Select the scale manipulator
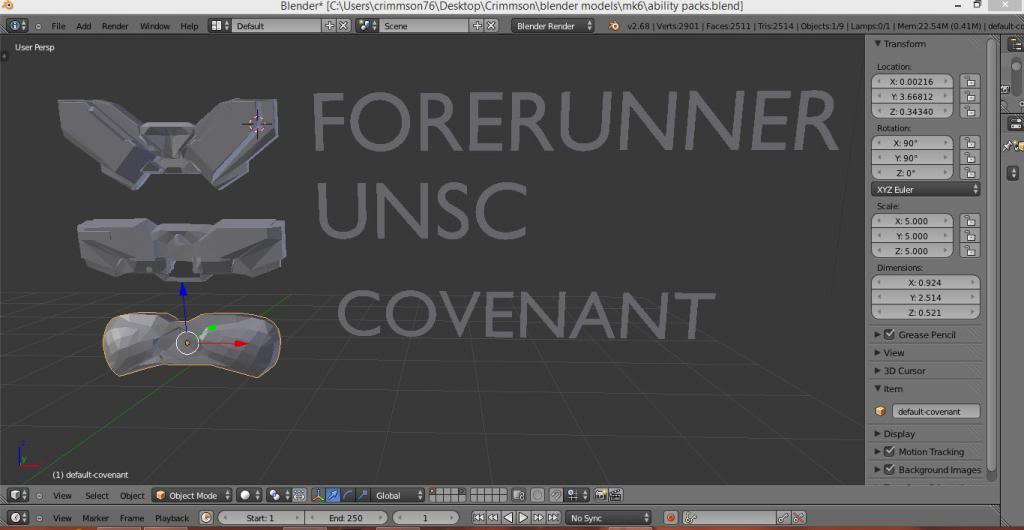 pos(363,495)
